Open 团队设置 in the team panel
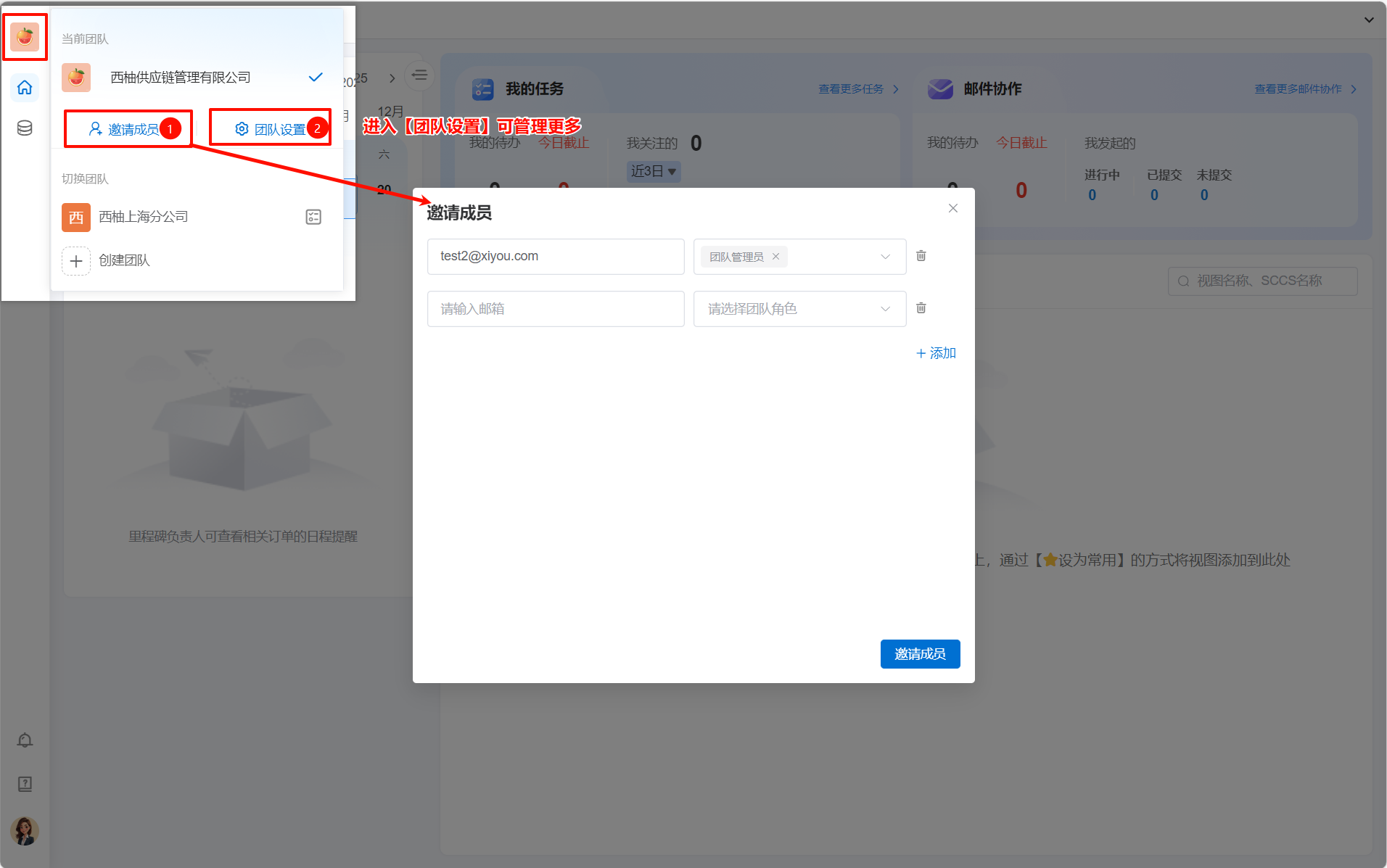Screen dimensions: 1387x868 click(x=271, y=129)
